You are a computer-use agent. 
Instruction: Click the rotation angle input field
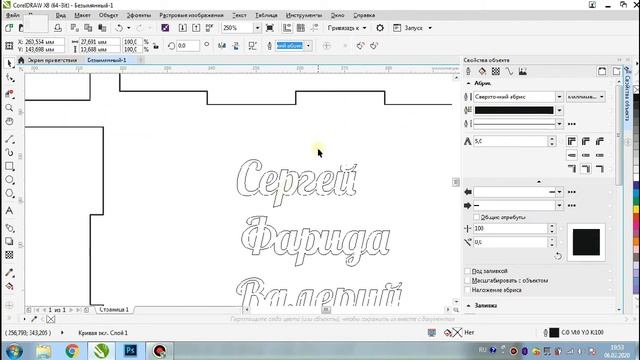click(188, 46)
